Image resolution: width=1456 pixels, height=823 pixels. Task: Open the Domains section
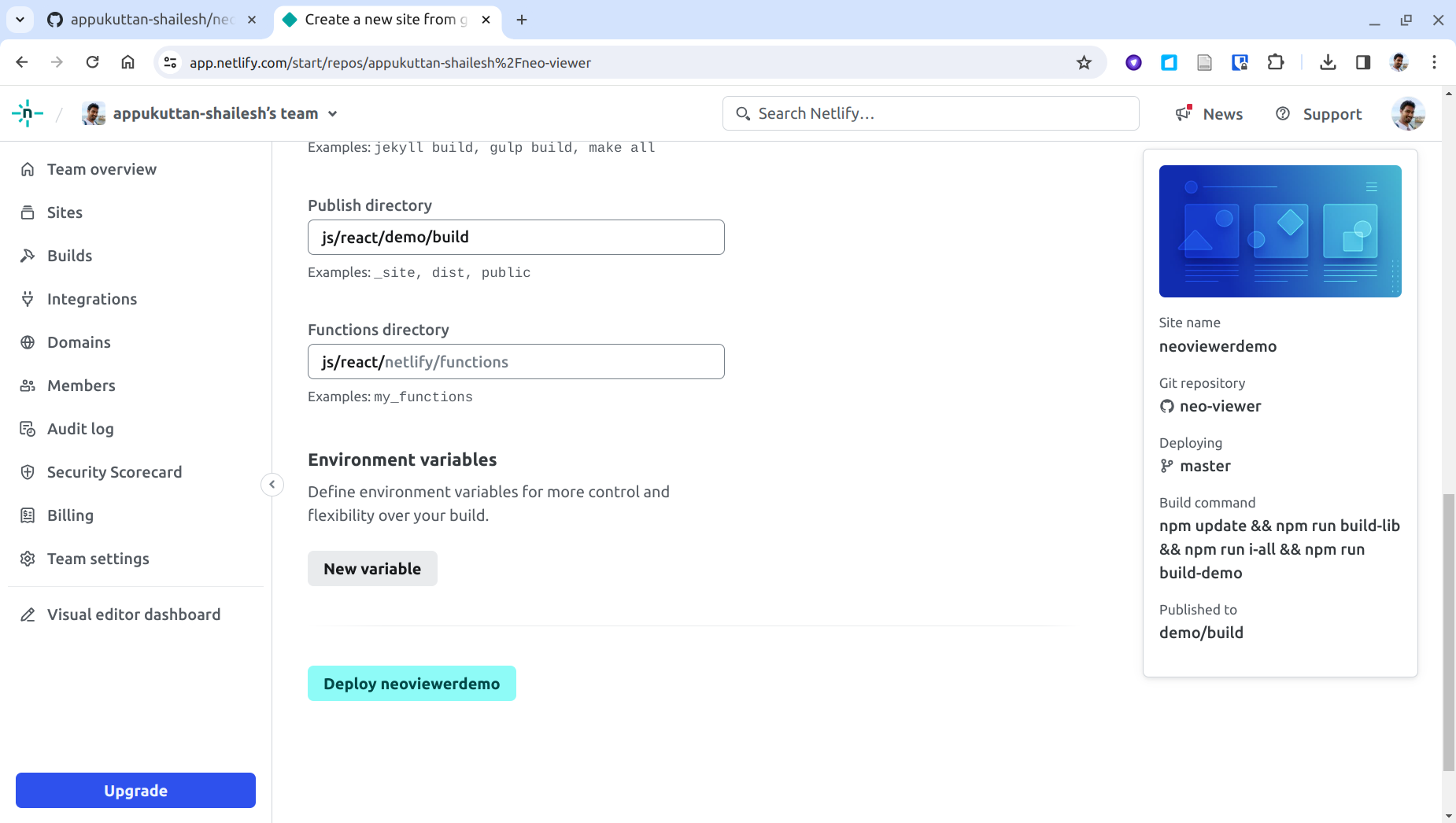[x=79, y=342]
